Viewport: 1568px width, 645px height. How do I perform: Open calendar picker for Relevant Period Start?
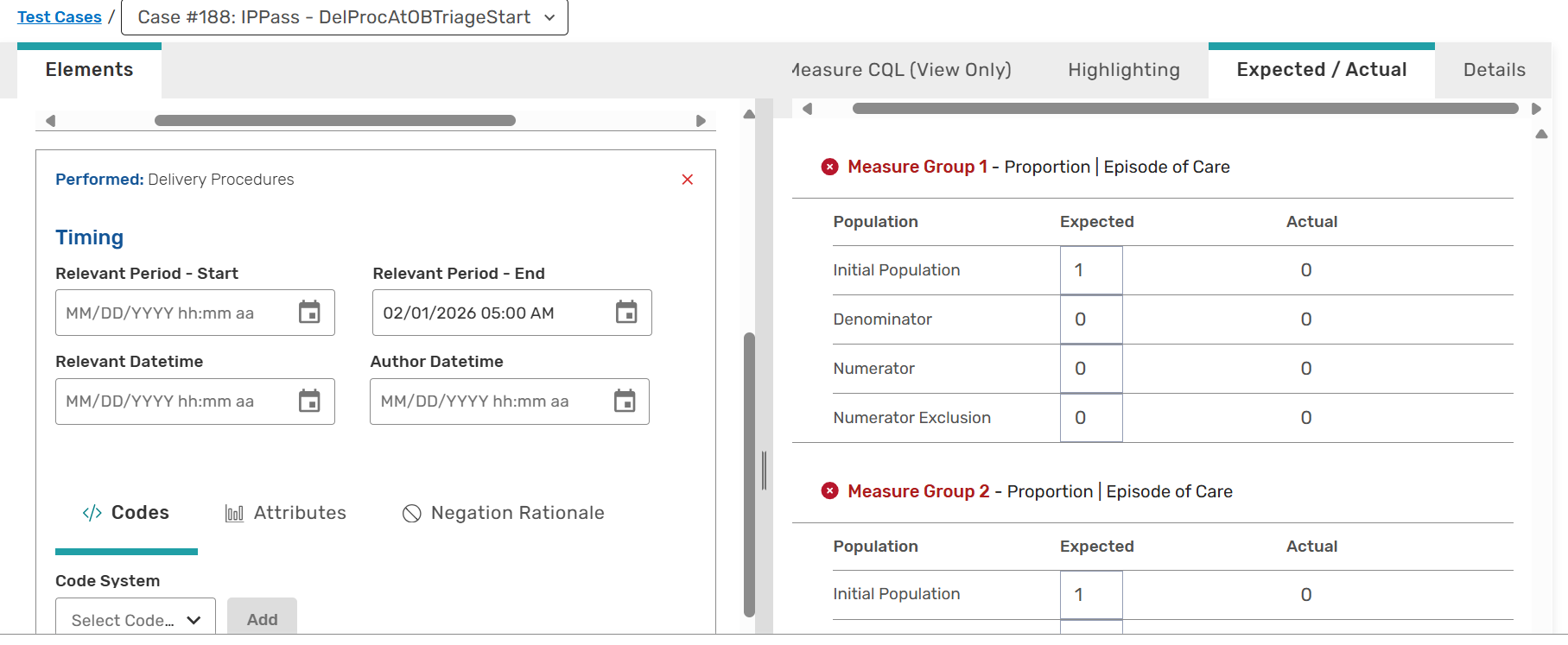pyautogui.click(x=309, y=313)
